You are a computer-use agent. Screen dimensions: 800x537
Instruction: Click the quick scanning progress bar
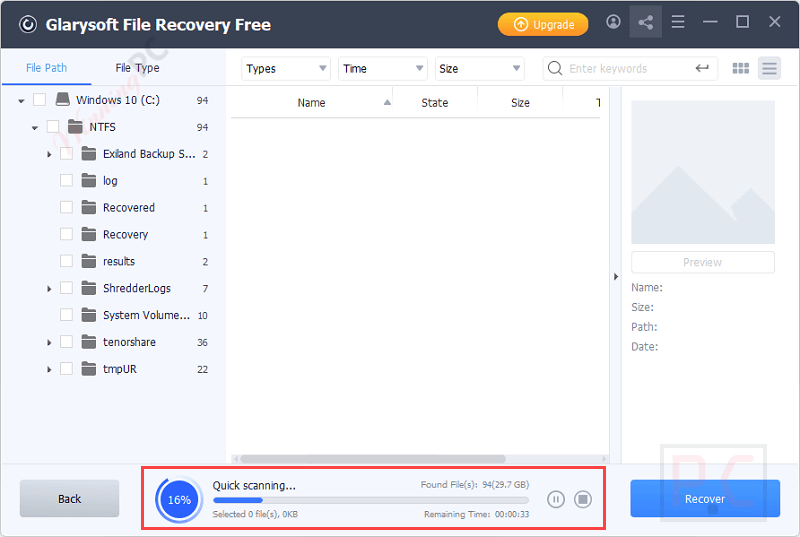(371, 500)
